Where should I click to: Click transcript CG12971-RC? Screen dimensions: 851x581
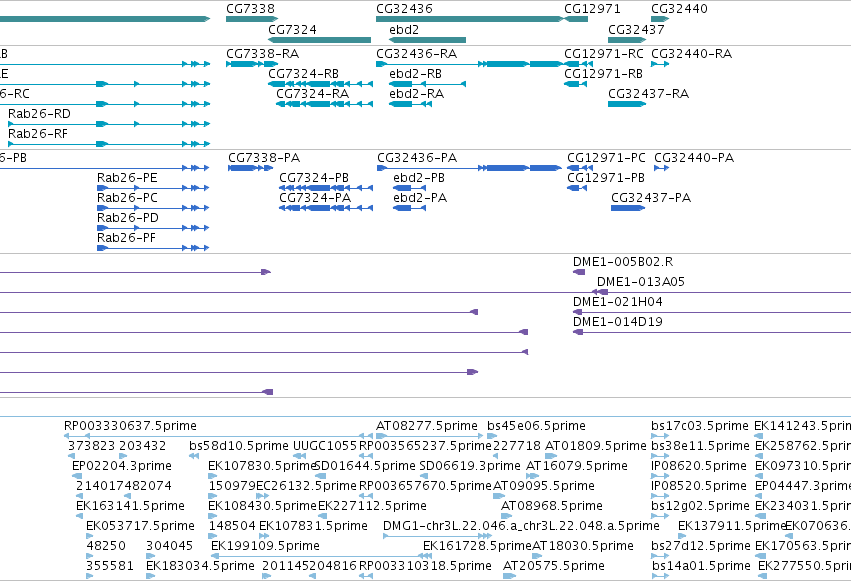click(x=604, y=54)
